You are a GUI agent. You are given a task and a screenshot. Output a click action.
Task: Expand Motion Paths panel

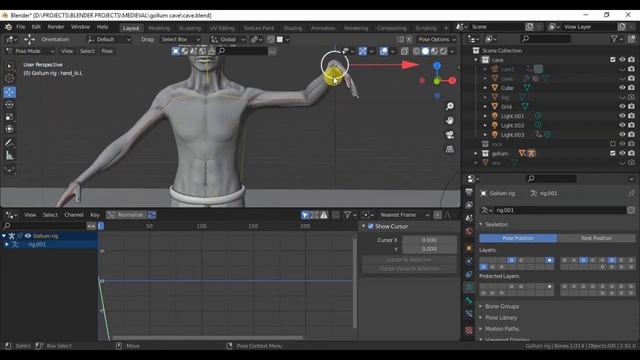click(502, 329)
